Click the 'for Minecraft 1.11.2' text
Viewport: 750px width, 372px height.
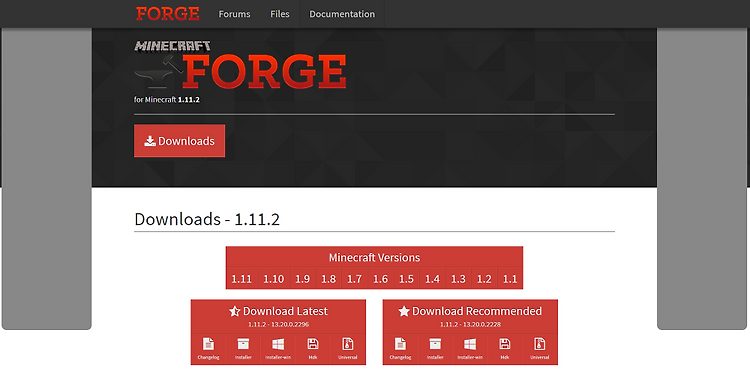click(x=167, y=99)
